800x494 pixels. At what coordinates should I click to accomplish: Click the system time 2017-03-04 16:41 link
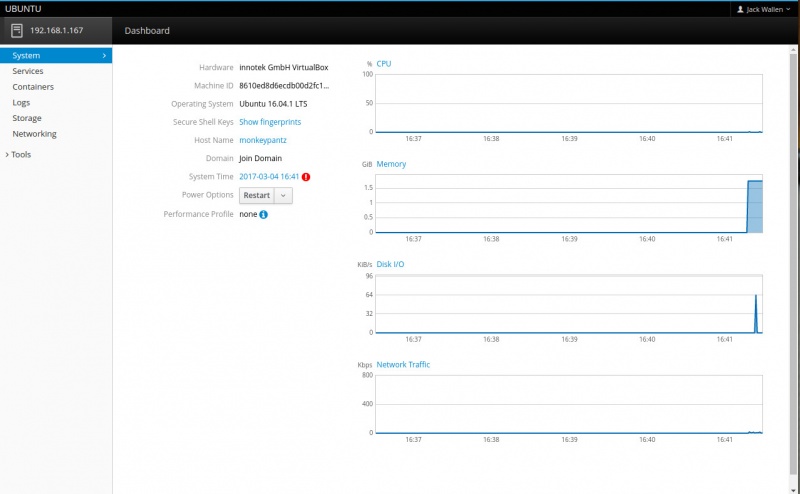point(269,177)
